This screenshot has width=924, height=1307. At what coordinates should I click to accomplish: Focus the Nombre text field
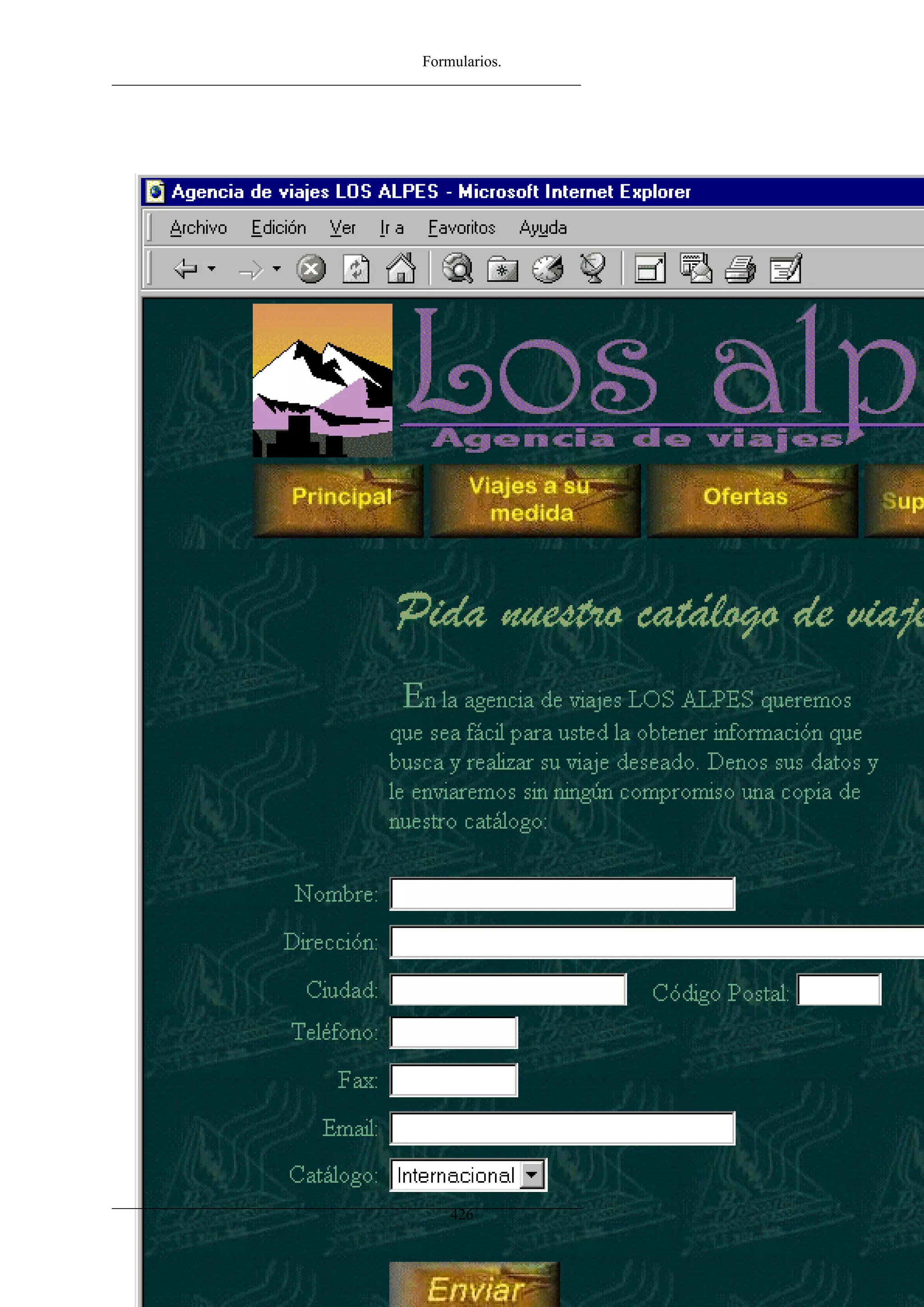click(562, 894)
